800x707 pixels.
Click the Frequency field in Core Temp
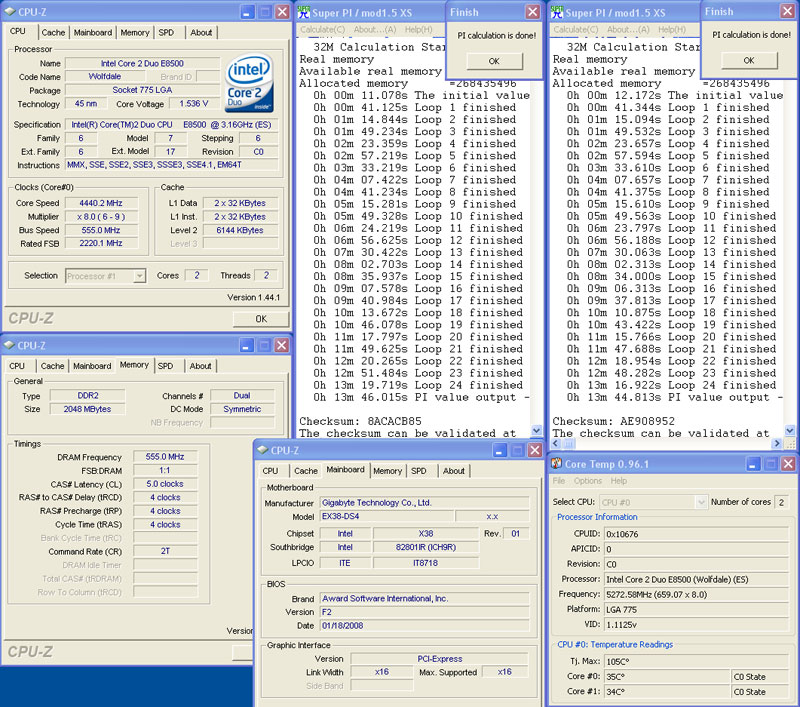coord(697,595)
